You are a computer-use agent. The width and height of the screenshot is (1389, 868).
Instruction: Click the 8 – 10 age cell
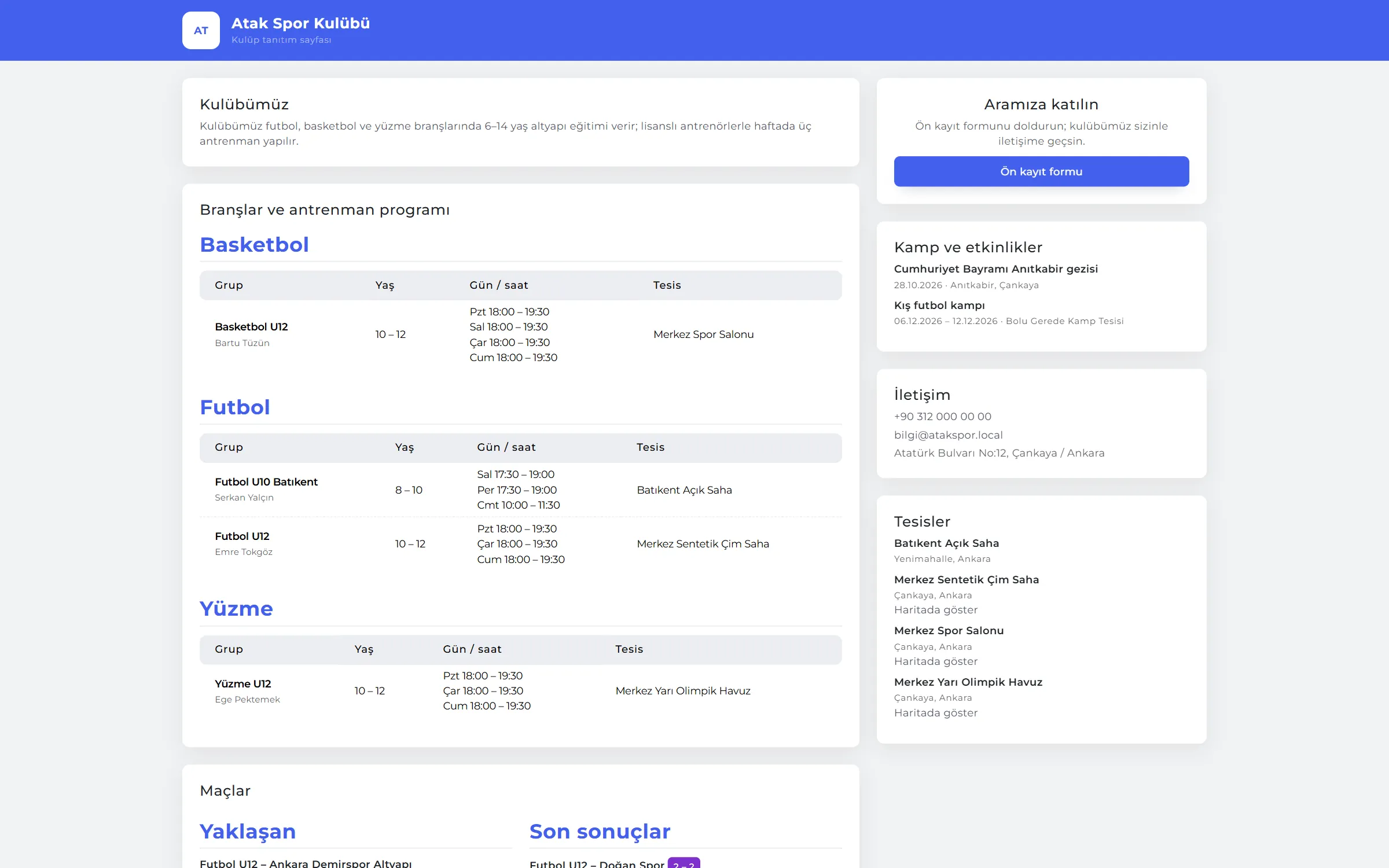(409, 490)
